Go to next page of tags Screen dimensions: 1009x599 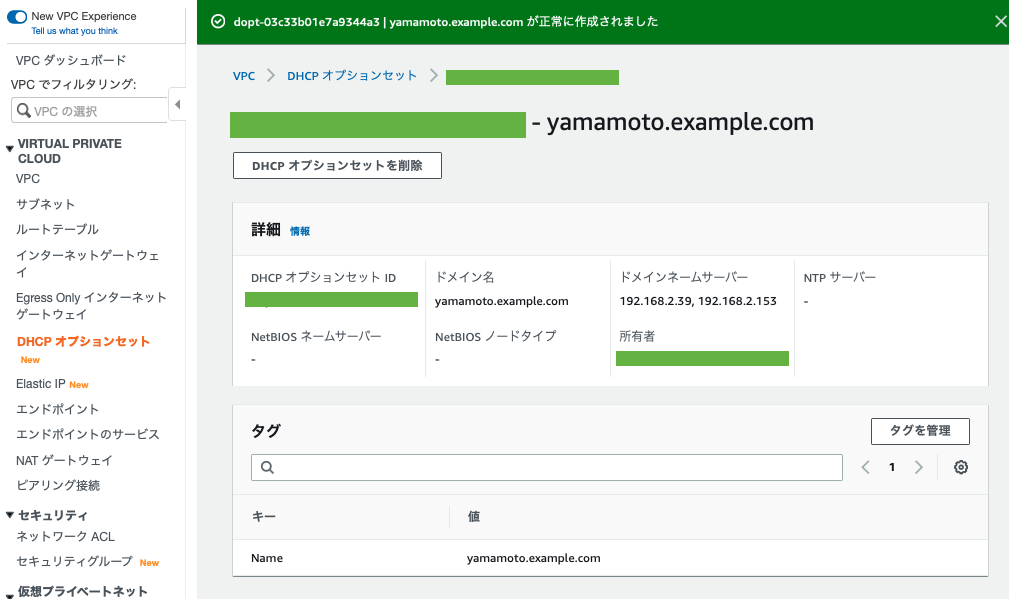(918, 467)
